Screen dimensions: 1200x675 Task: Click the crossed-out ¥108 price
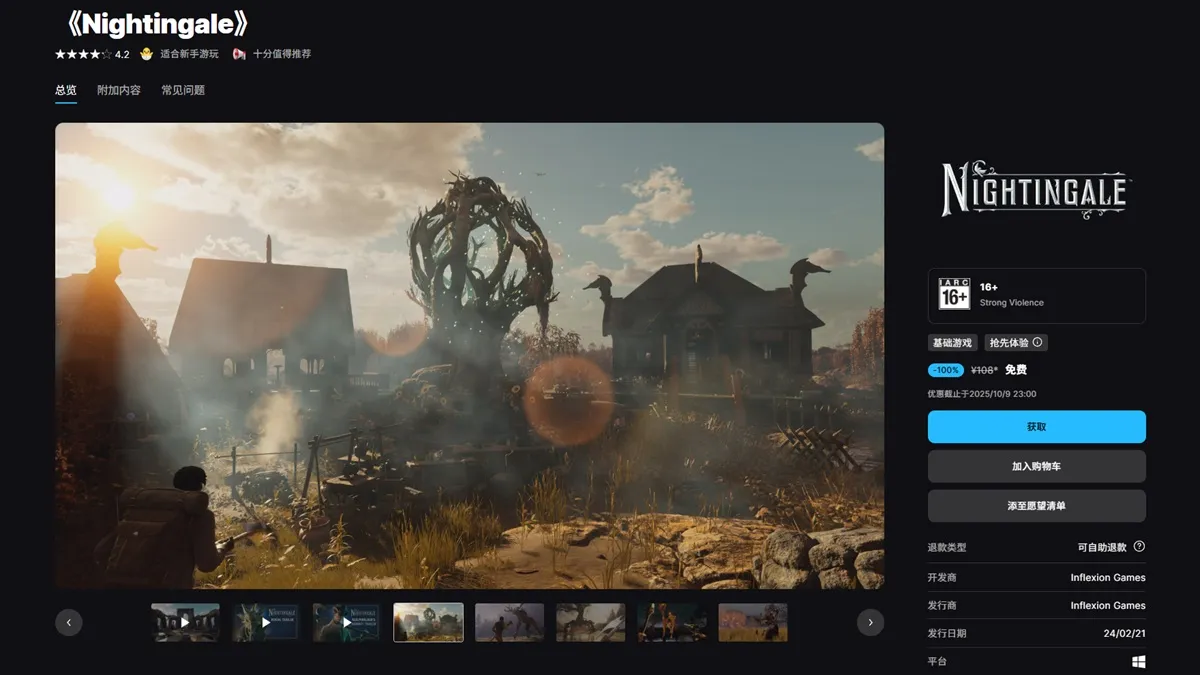984,370
